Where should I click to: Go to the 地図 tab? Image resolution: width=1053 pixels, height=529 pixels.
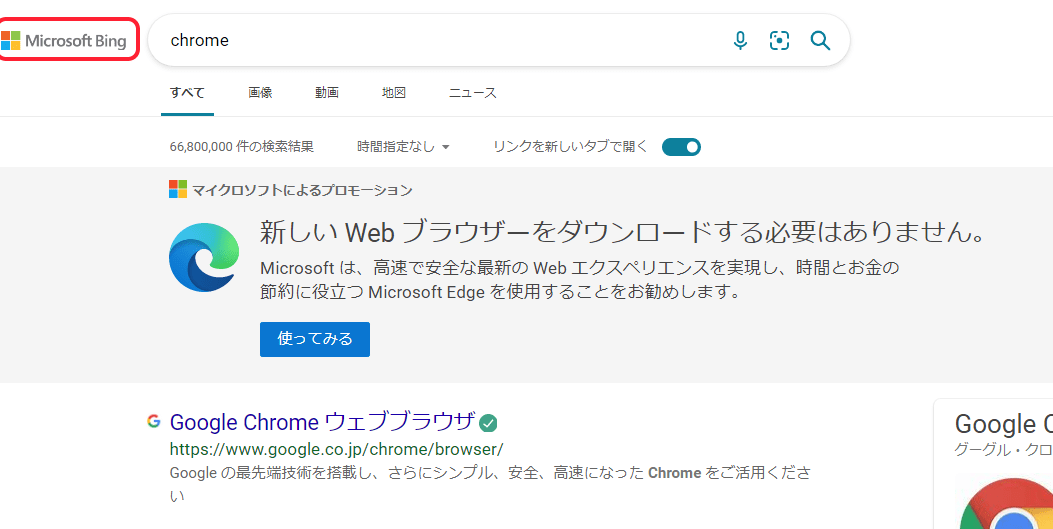(x=394, y=93)
